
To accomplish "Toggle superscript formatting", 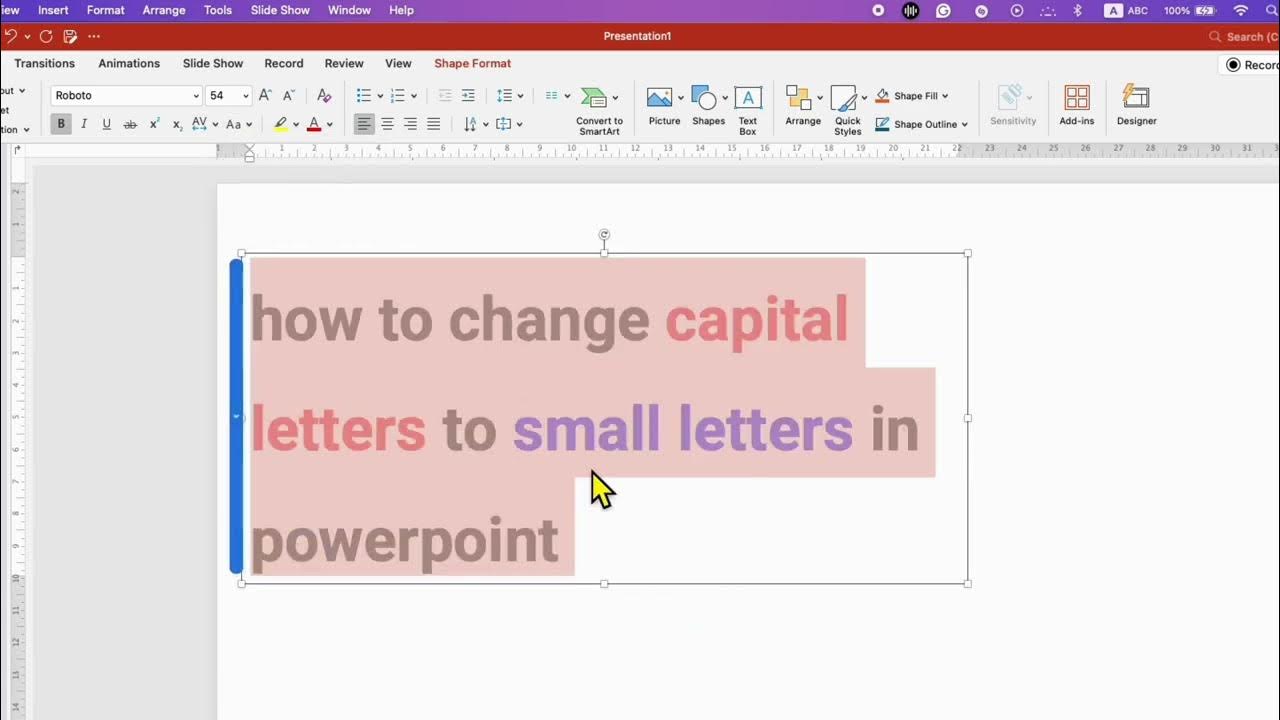I will [x=154, y=124].
